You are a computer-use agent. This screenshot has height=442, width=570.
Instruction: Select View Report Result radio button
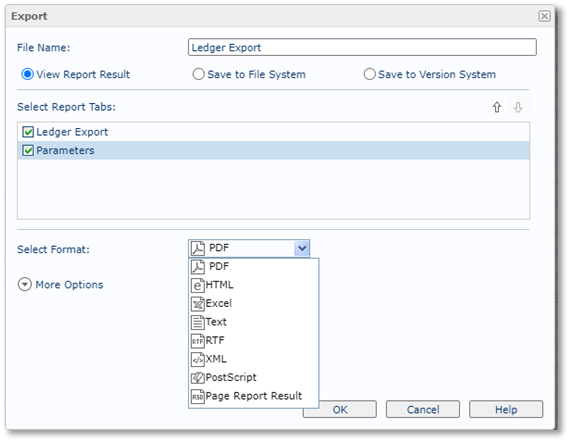27,74
